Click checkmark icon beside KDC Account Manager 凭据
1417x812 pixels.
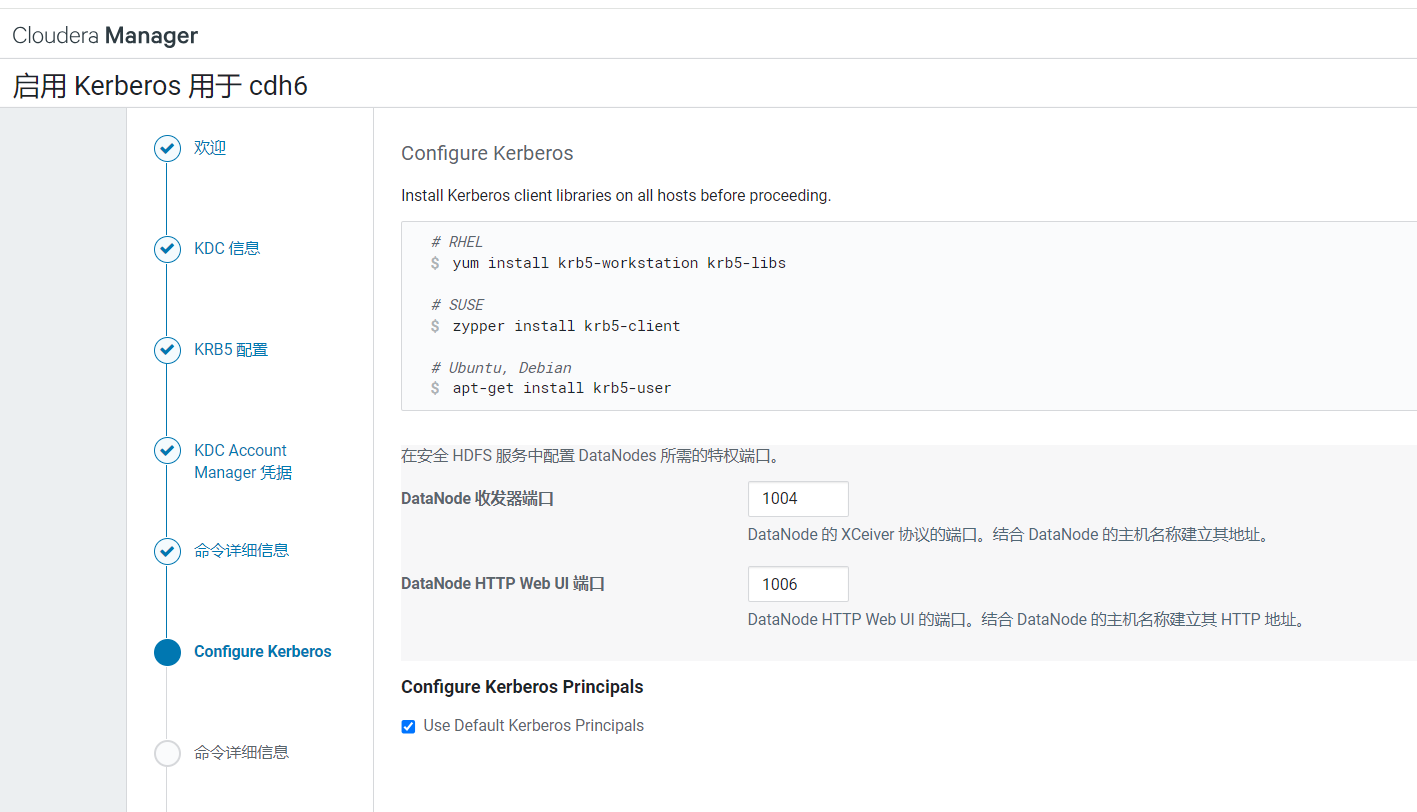[167, 450]
